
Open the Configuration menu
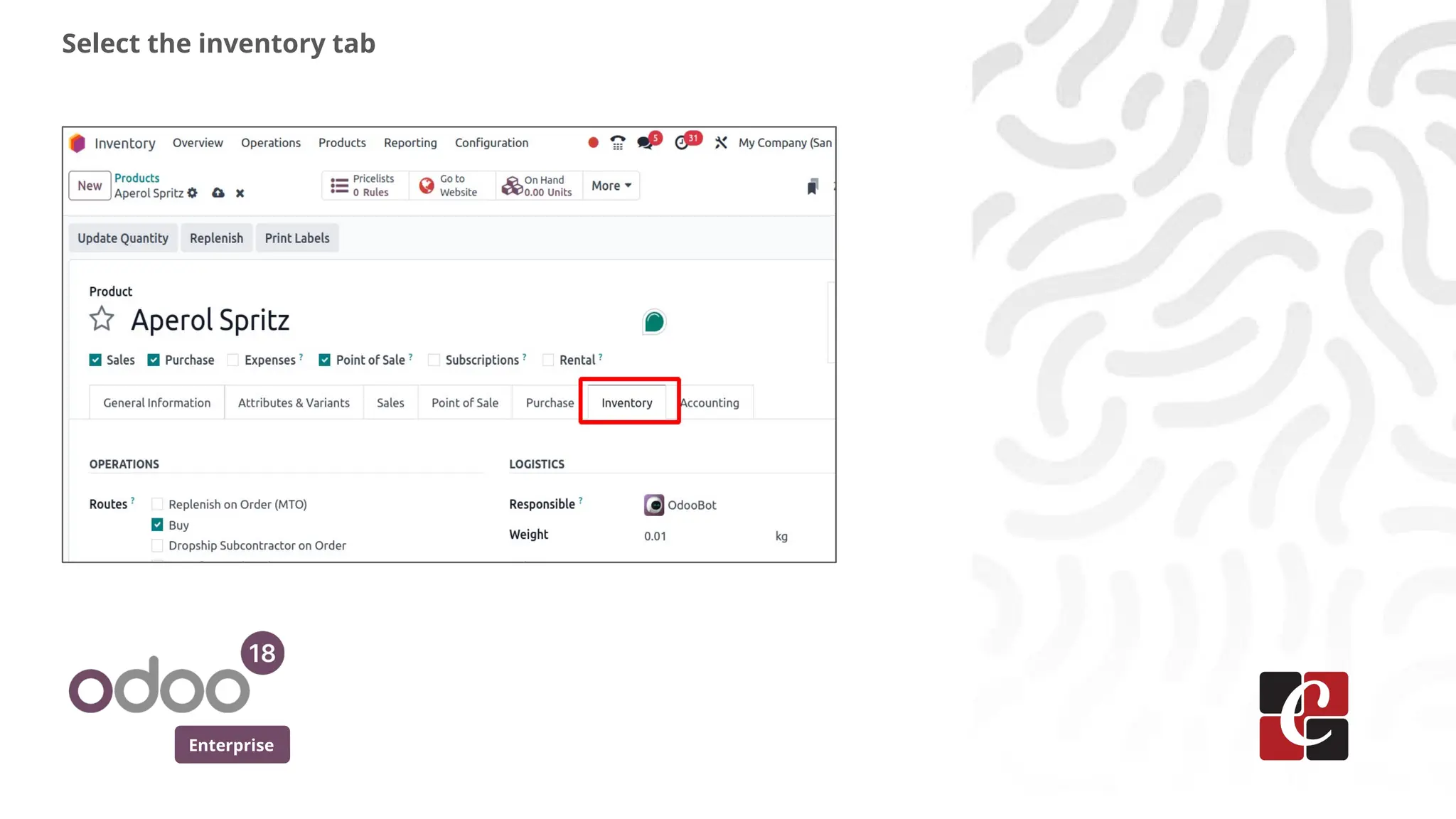pos(492,143)
